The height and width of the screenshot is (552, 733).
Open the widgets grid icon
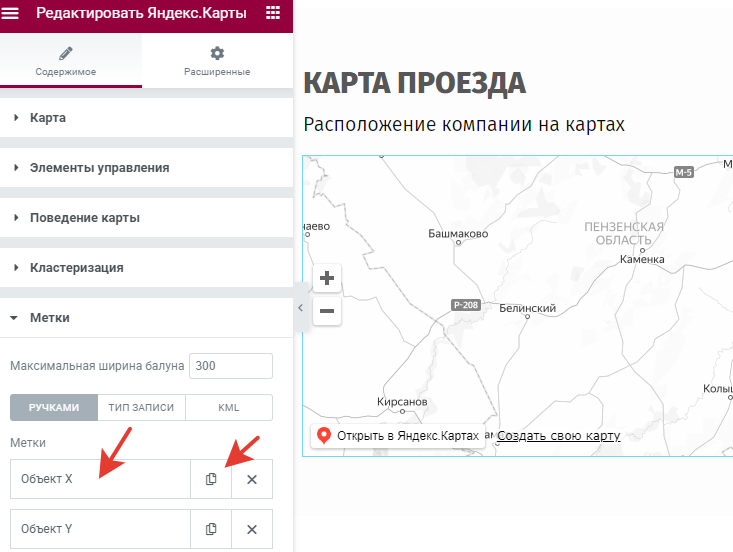(x=273, y=13)
